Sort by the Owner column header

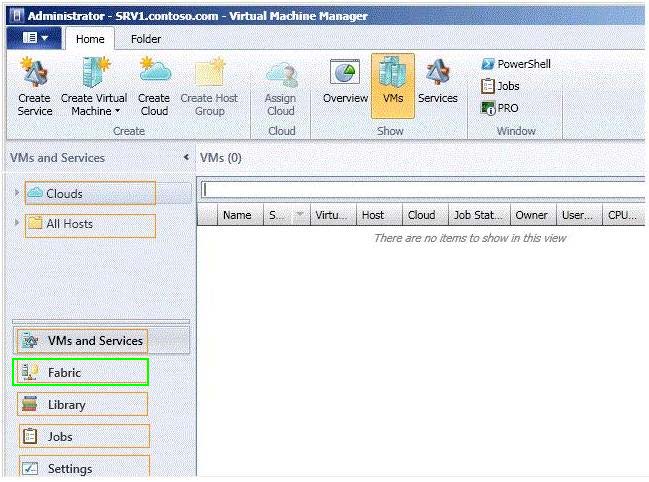tap(534, 215)
